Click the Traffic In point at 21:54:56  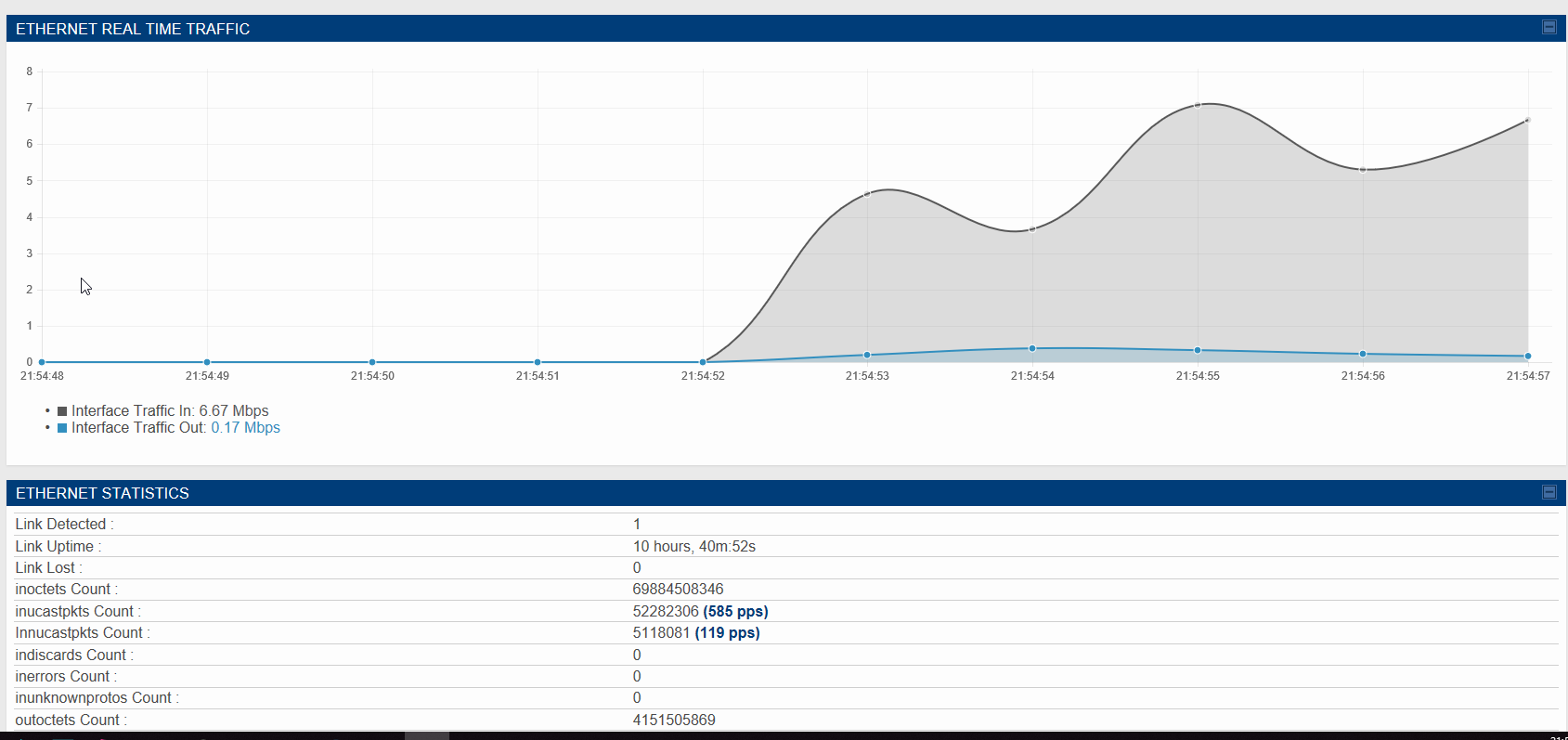pos(1363,170)
